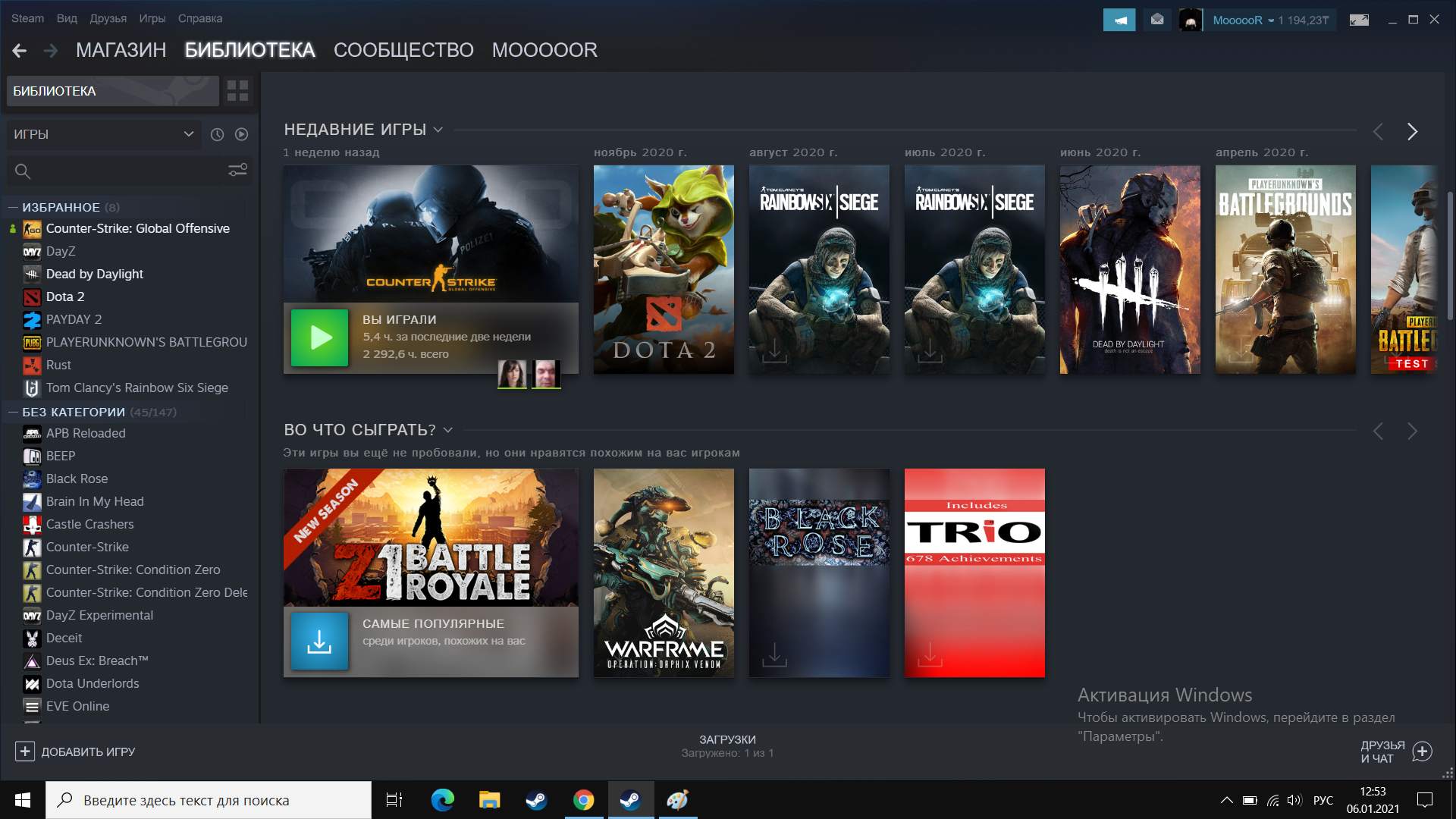The image size is (1456, 819).
Task: Click the library search magnifier icon
Action: pyautogui.click(x=23, y=171)
